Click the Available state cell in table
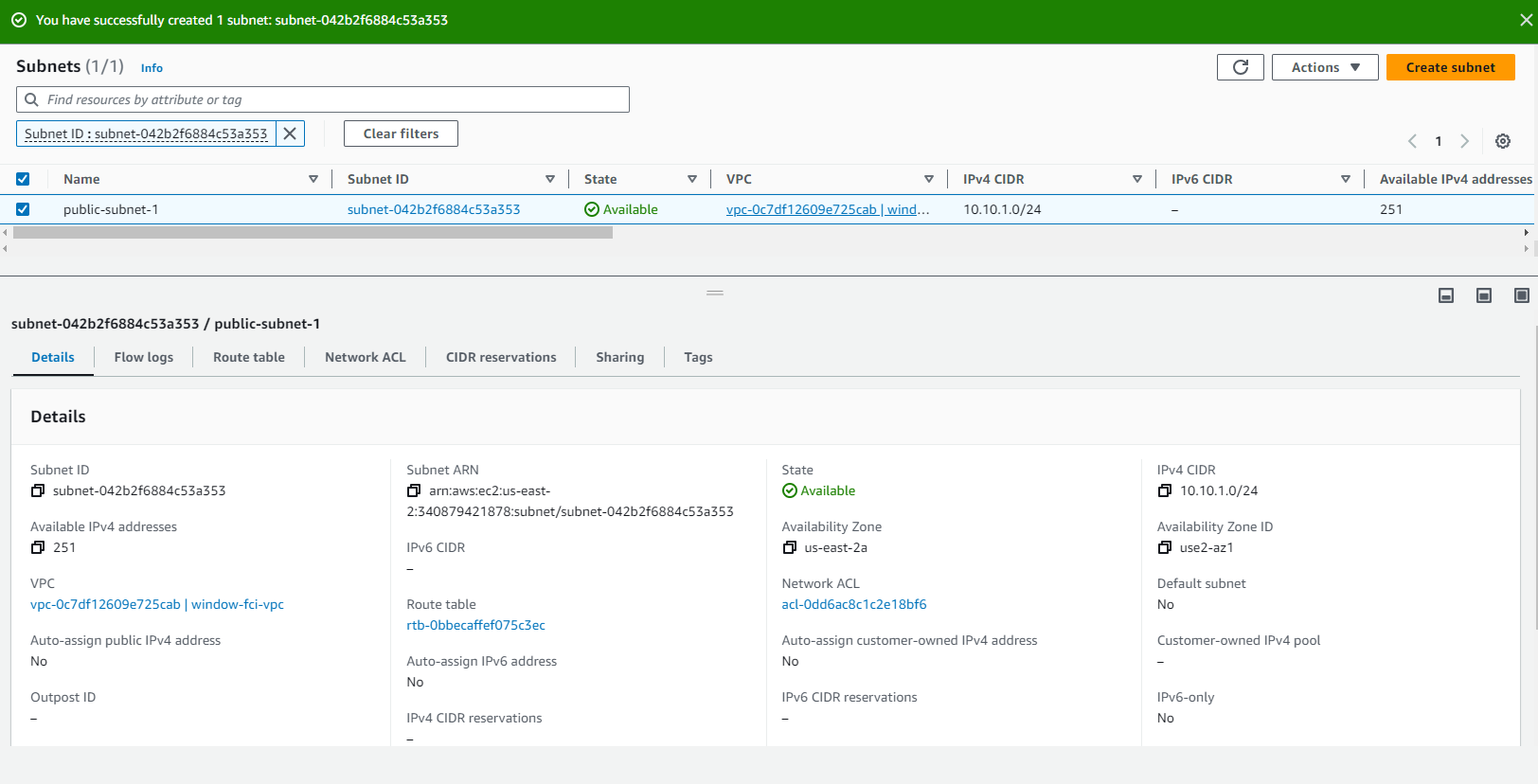 [x=621, y=209]
